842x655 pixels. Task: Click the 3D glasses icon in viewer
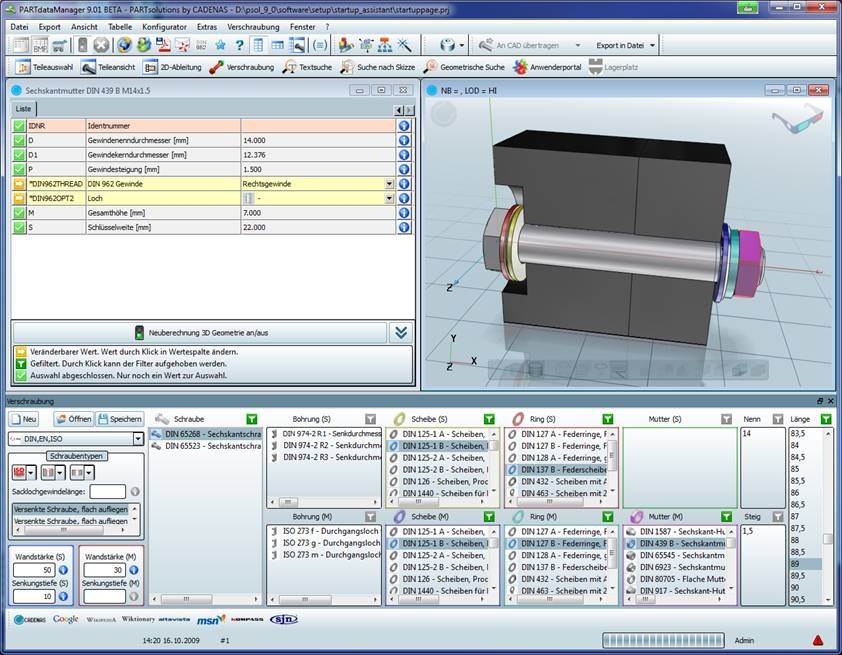797,122
